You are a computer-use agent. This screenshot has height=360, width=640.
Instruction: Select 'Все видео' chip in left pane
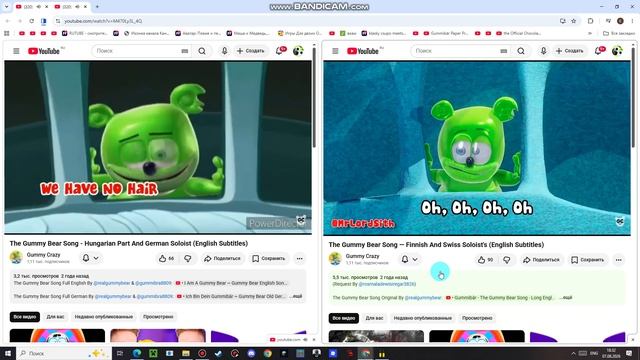pyautogui.click(x=25, y=317)
